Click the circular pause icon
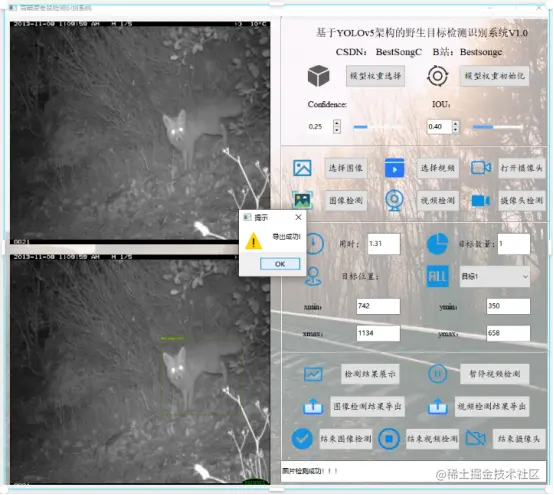 coord(437,374)
